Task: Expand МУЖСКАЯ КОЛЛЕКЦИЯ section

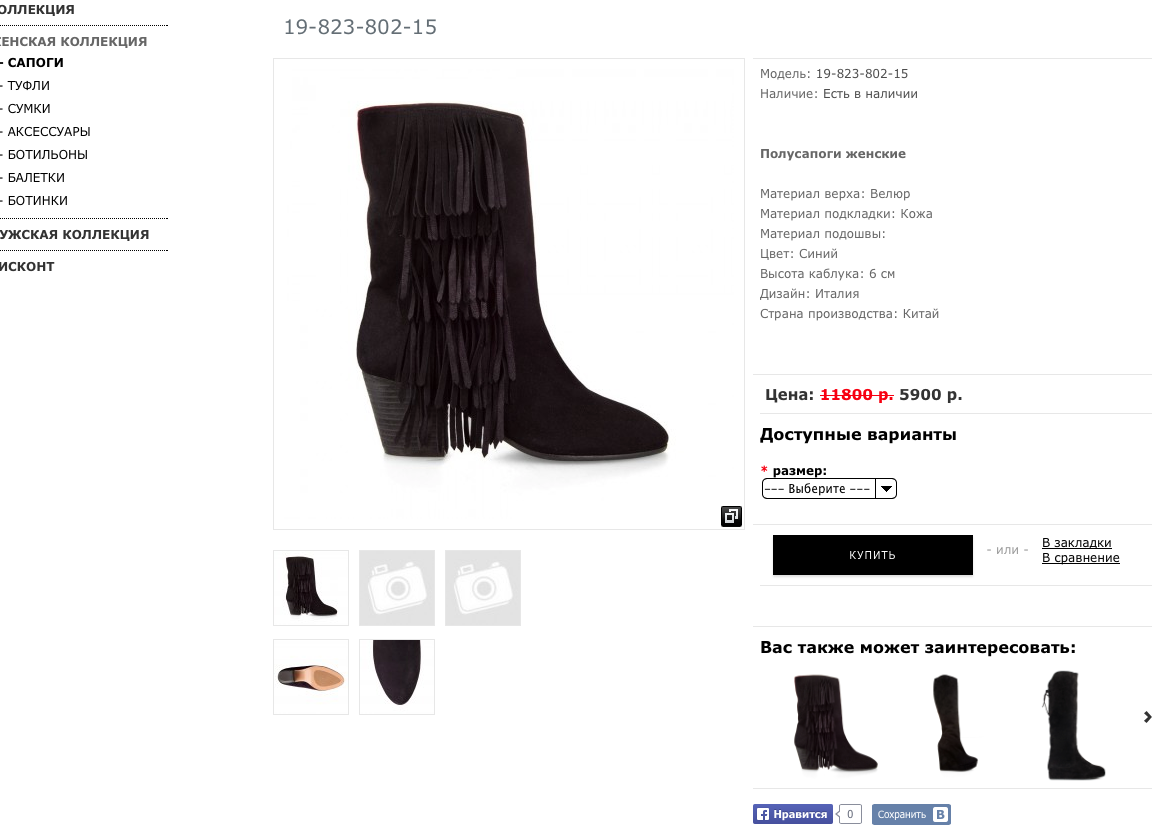Action: (x=74, y=234)
